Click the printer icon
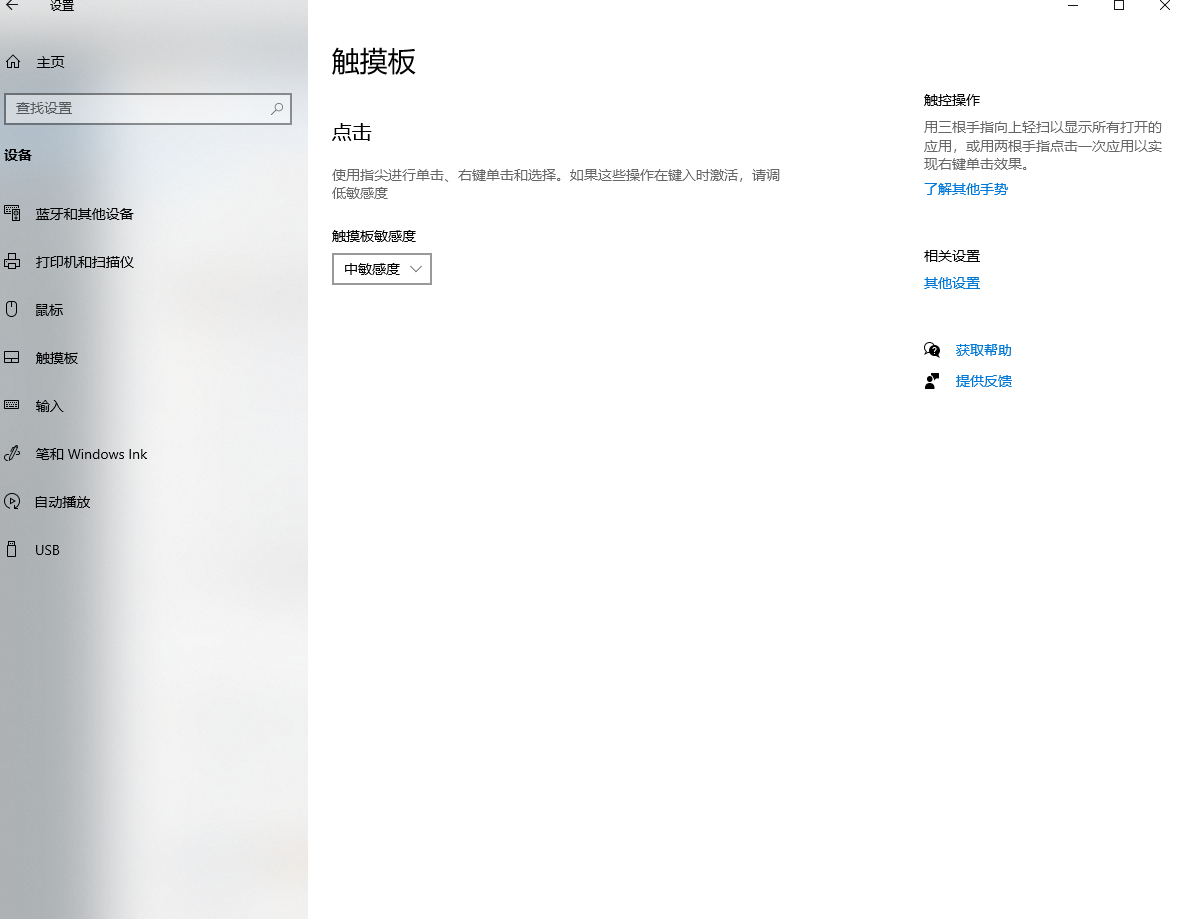 (12, 262)
